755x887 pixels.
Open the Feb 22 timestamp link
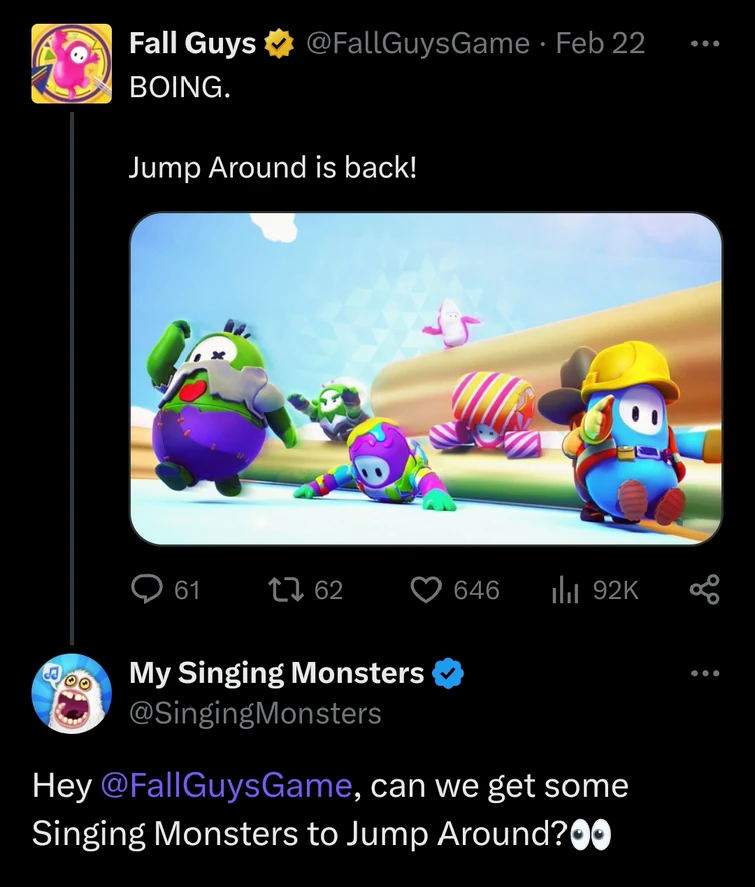[x=600, y=44]
